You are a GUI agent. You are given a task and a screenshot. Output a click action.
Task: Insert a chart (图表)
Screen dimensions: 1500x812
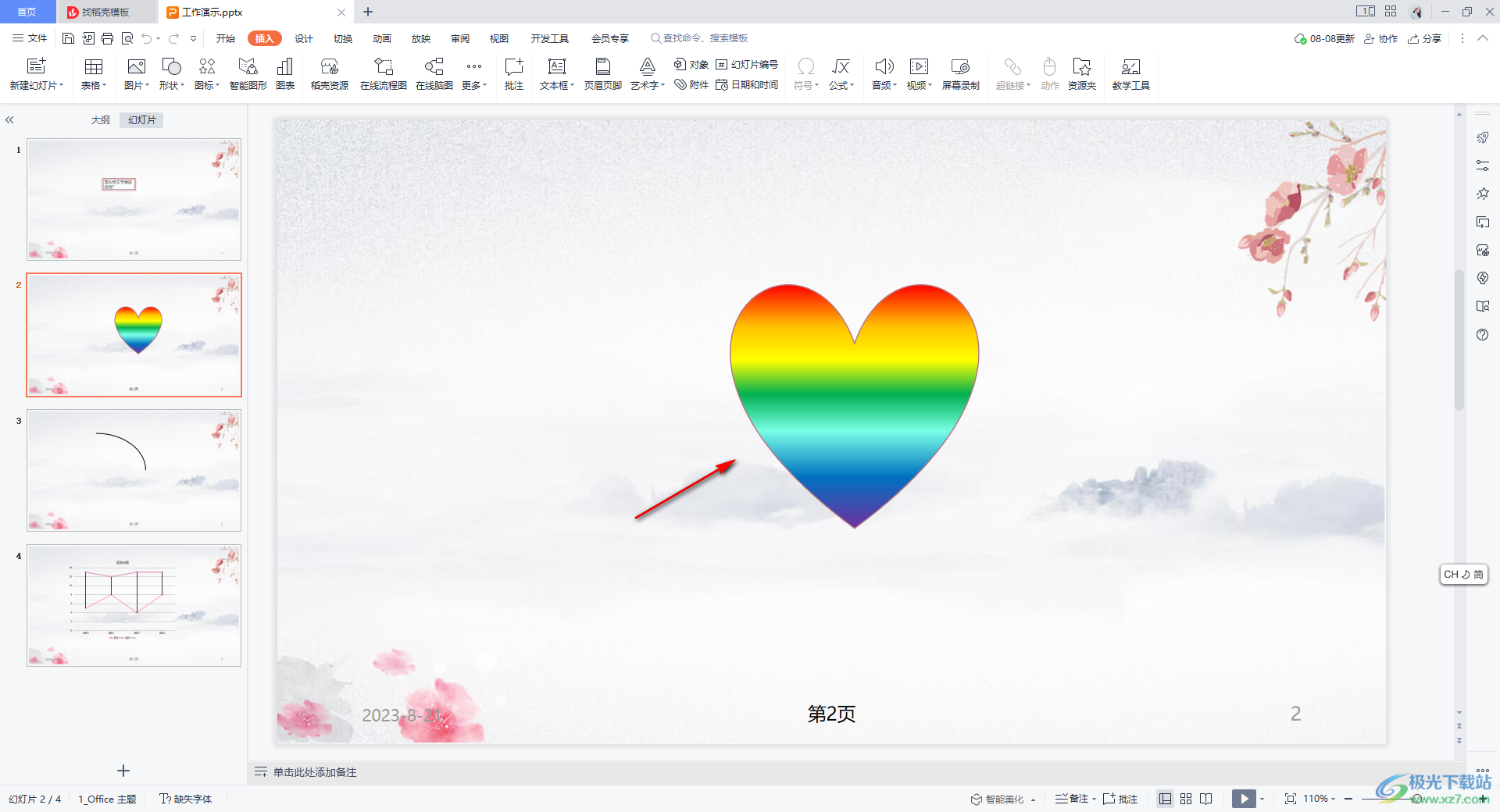285,74
